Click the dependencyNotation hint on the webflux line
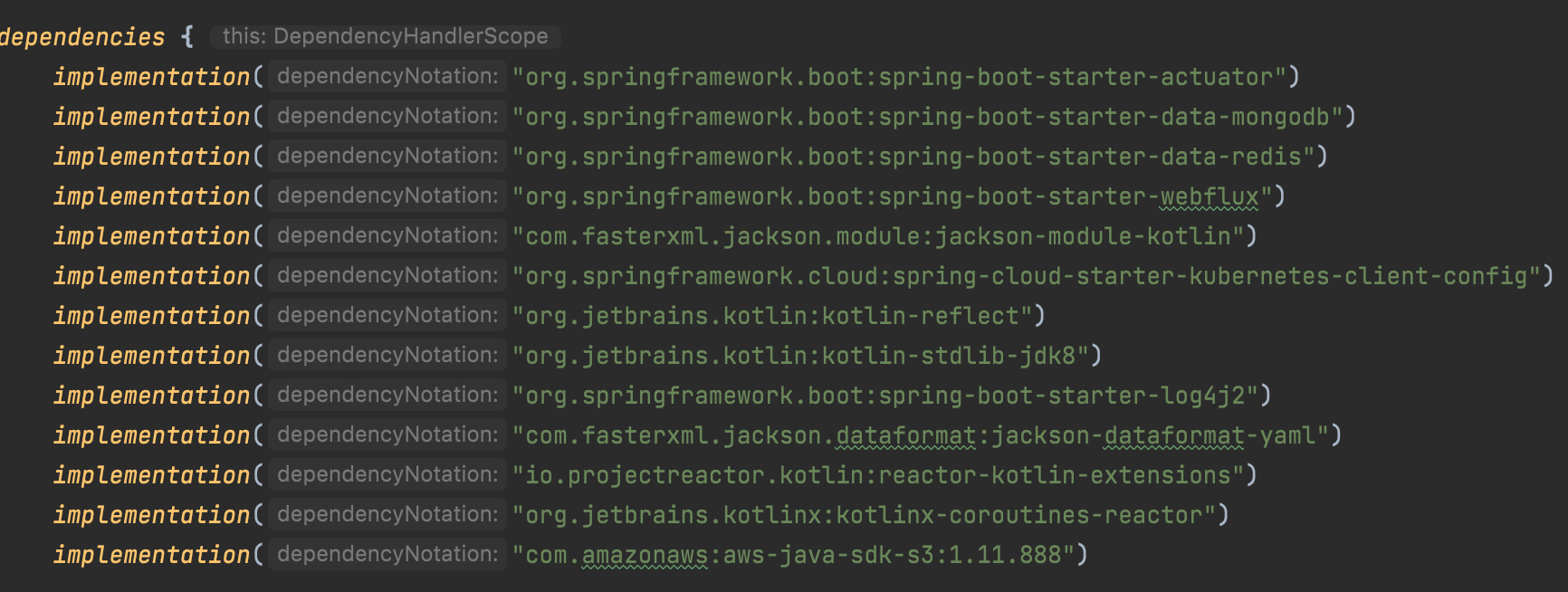 point(387,196)
